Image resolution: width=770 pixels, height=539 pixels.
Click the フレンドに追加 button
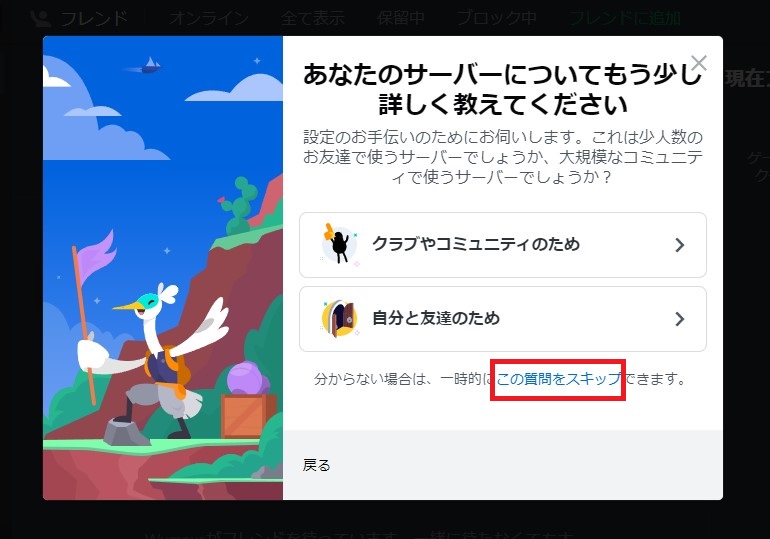pyautogui.click(x=625, y=18)
